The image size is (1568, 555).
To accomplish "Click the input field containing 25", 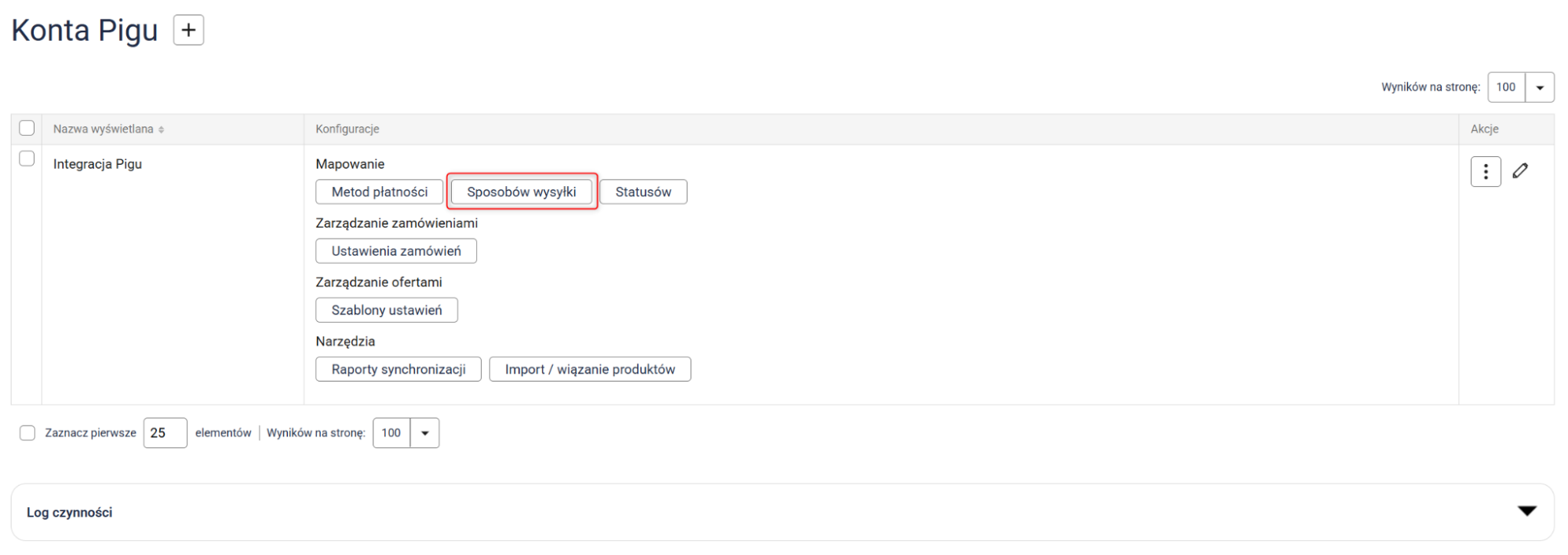I will tap(165, 433).
